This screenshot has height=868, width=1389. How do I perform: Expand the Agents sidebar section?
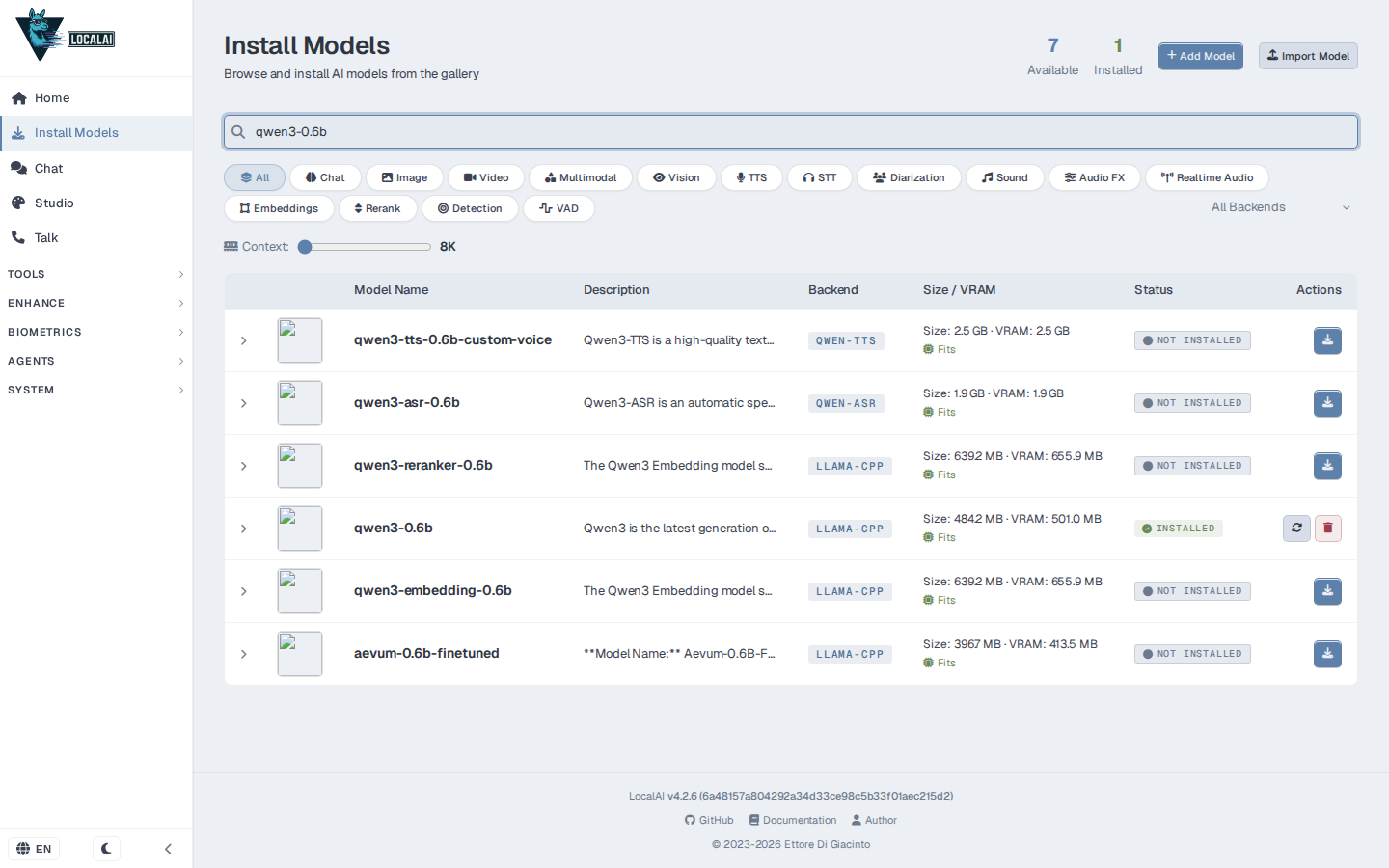pyautogui.click(x=96, y=362)
